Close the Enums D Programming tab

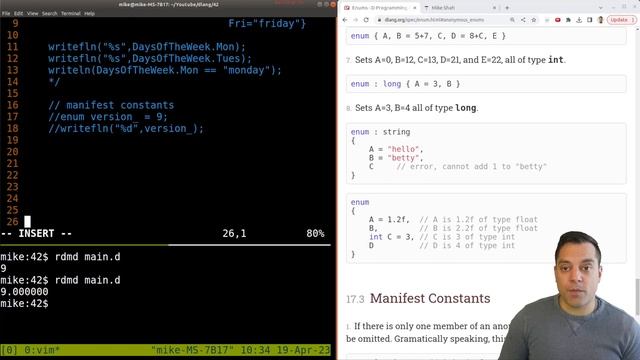415,8
